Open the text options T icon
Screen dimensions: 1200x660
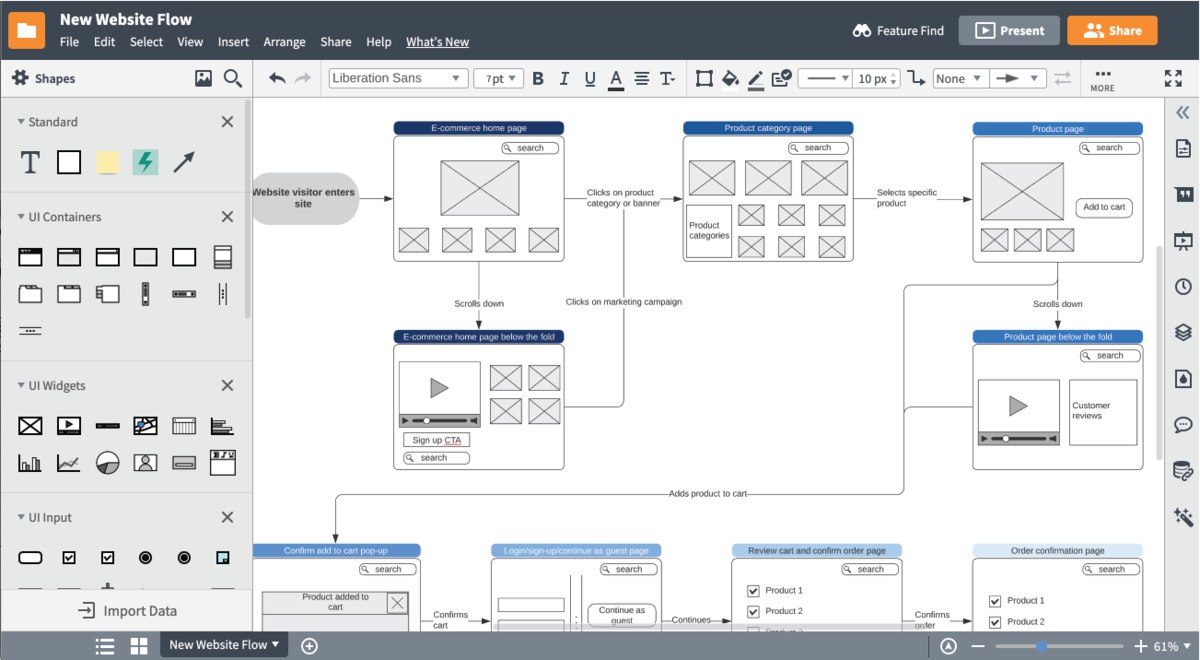tap(667, 78)
